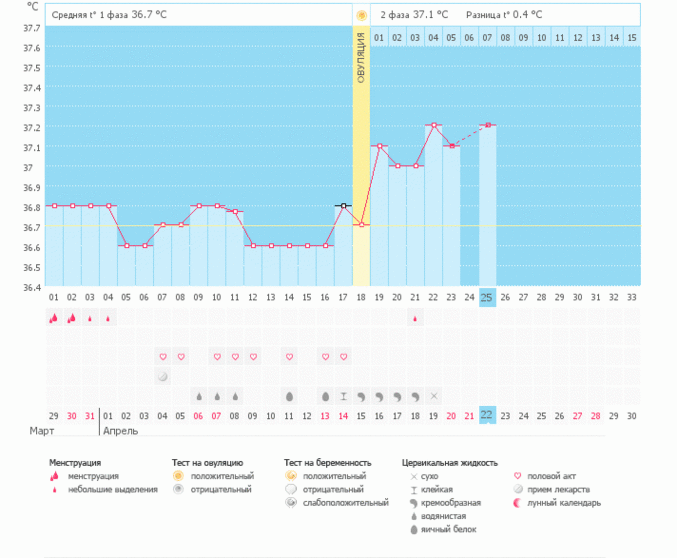677x558 pixels.
Task: Select highlighted calendar date 22 in April
Action: pos(487,415)
